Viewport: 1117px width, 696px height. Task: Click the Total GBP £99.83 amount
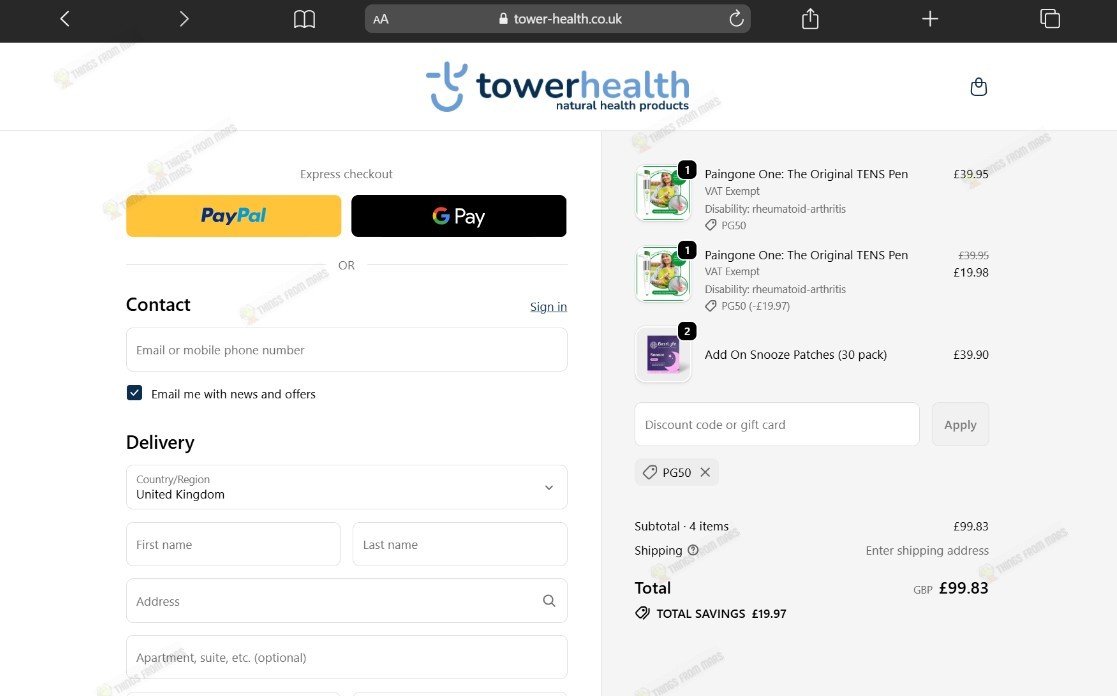click(951, 588)
